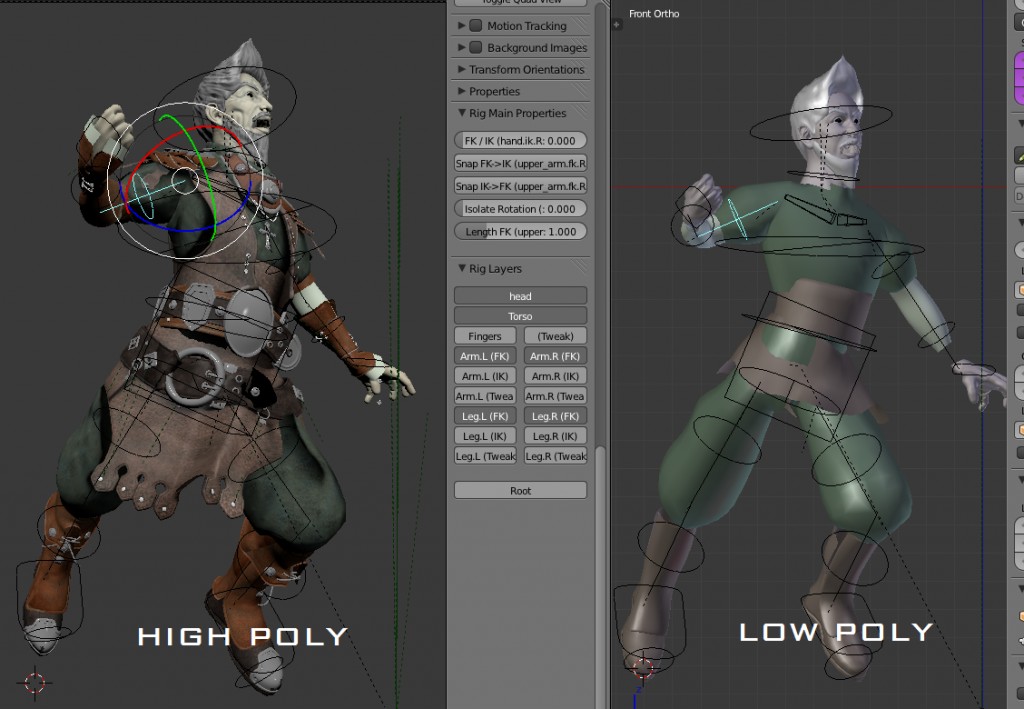This screenshot has height=709, width=1024.
Task: Enable the Arm.L (FK) rig layer
Action: [x=485, y=355]
